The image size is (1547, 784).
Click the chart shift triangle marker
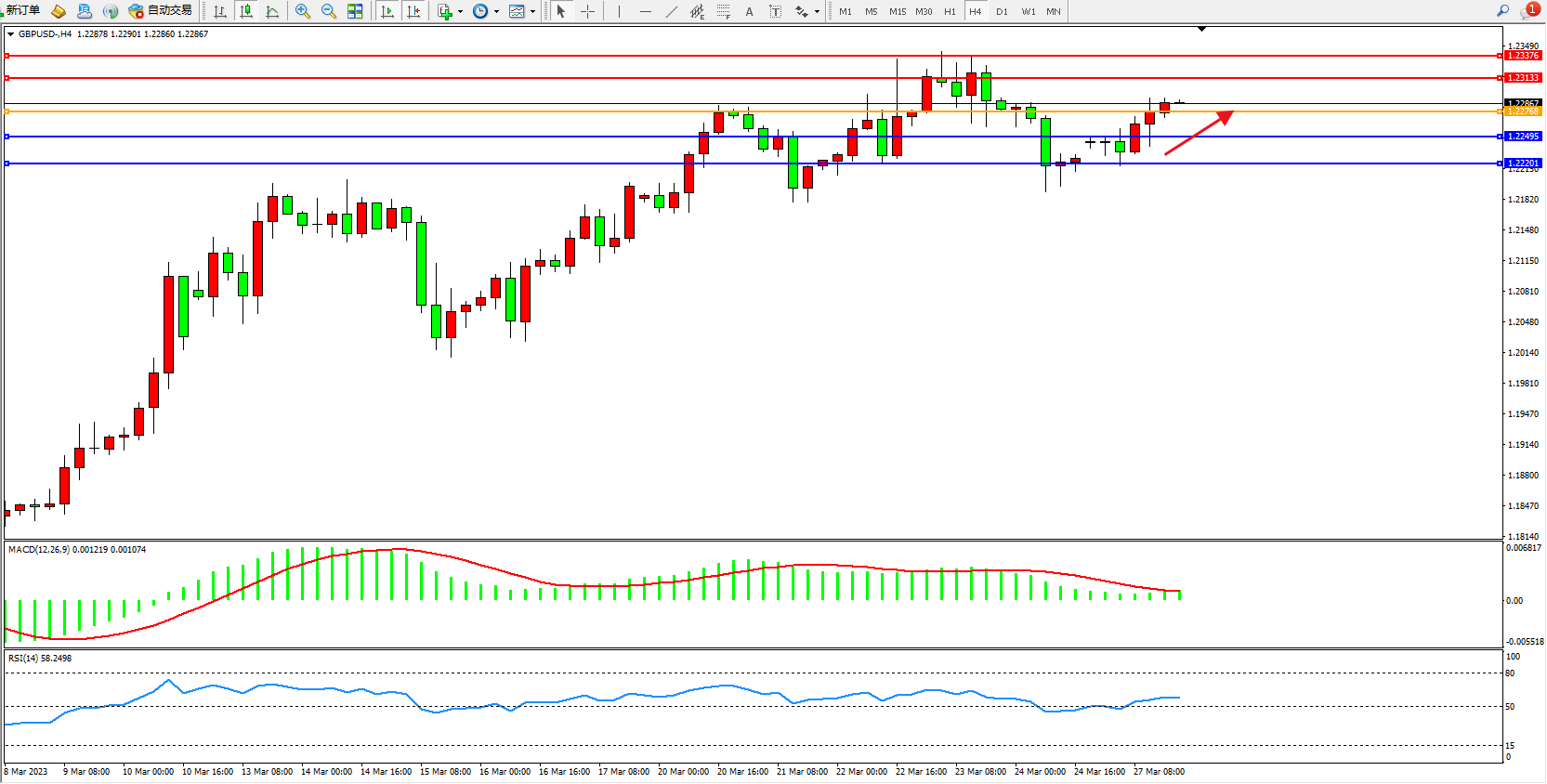pos(1201,30)
